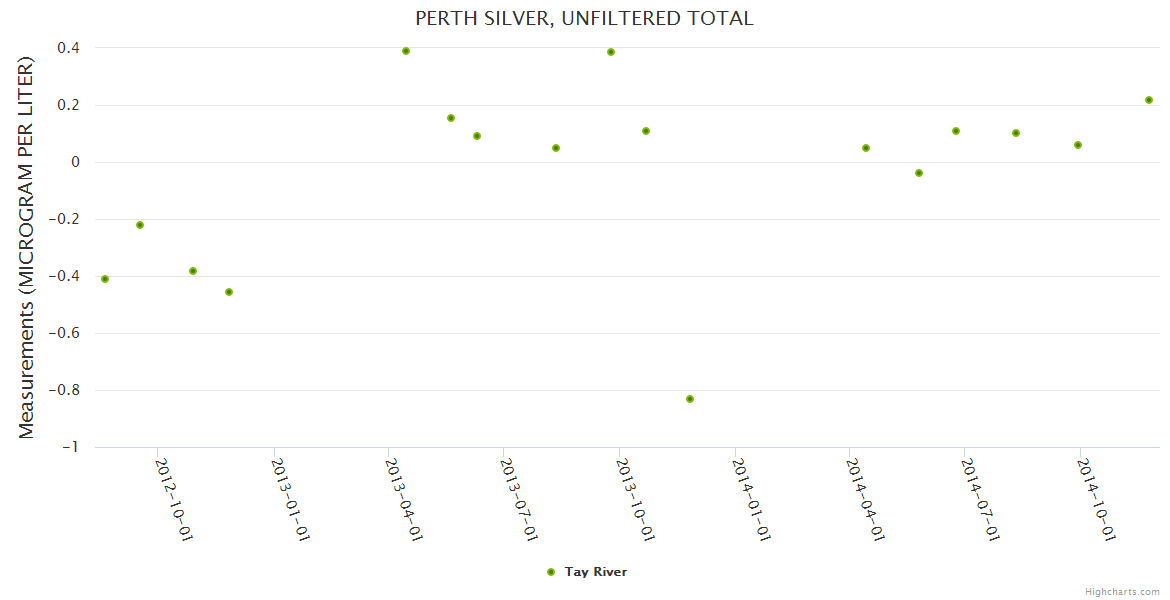
Task: Toggle the Tay River series legend label
Action: click(596, 572)
